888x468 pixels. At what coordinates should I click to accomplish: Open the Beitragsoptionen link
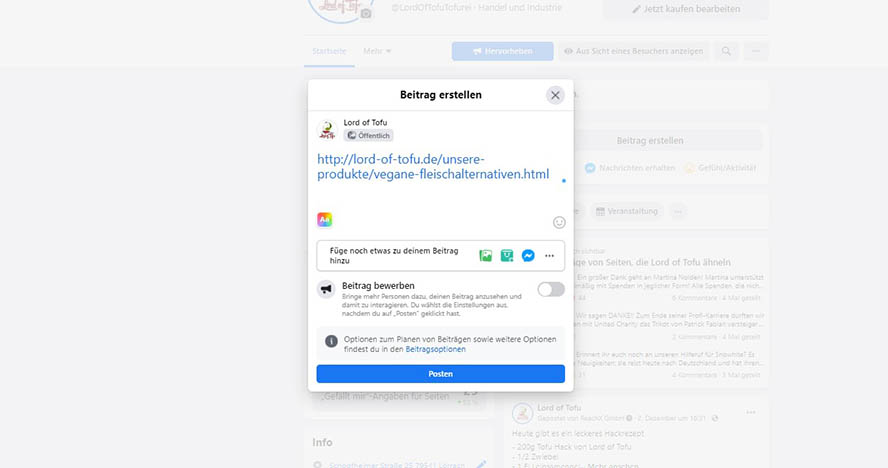436,349
